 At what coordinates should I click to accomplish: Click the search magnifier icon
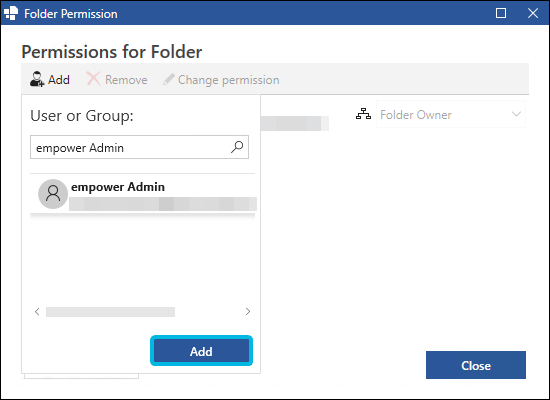click(237, 147)
